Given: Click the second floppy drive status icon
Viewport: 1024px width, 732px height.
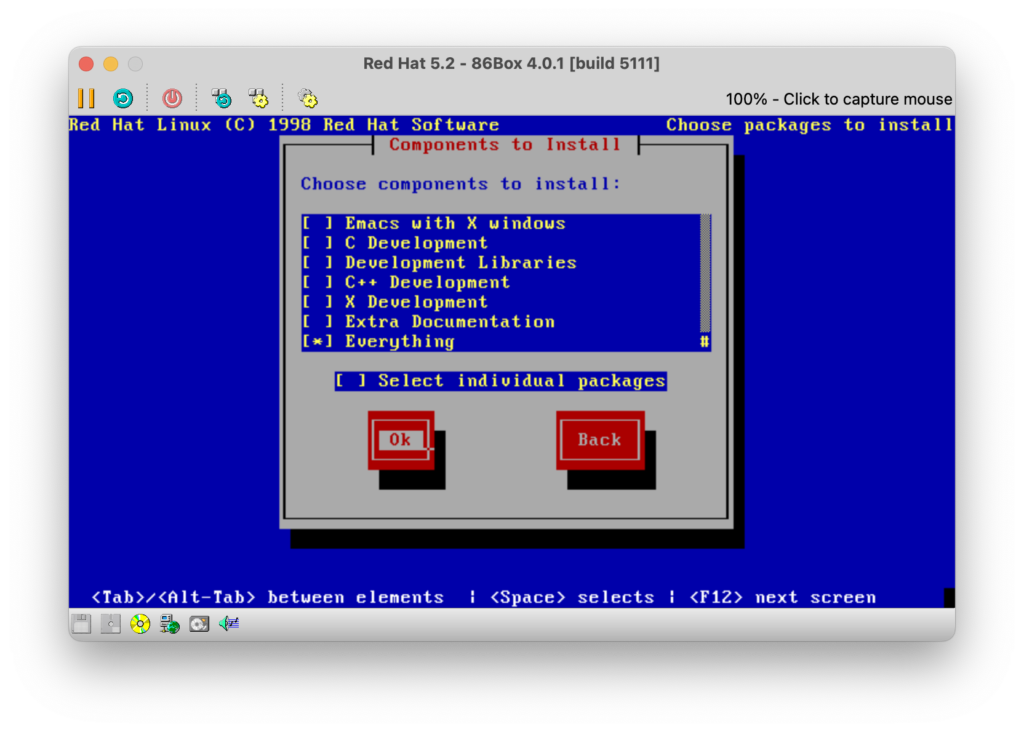Looking at the screenshot, I should coord(110,624).
